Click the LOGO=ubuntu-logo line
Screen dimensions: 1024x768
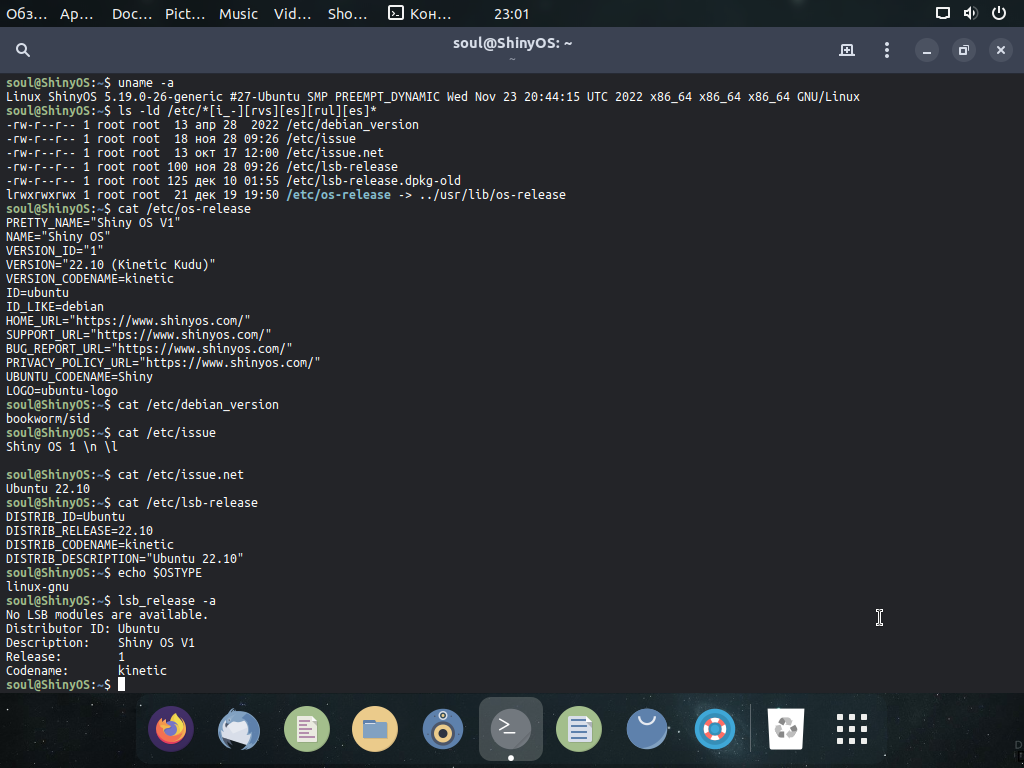(x=62, y=391)
